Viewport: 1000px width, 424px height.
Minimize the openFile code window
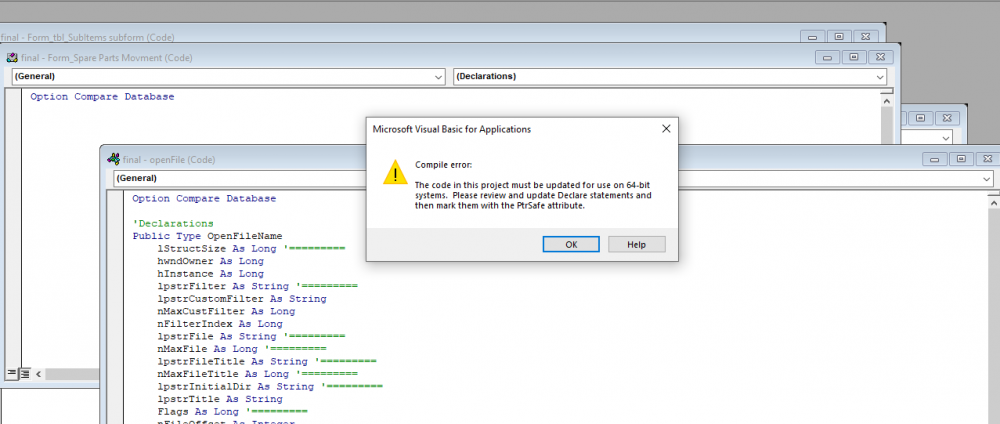[x=934, y=159]
